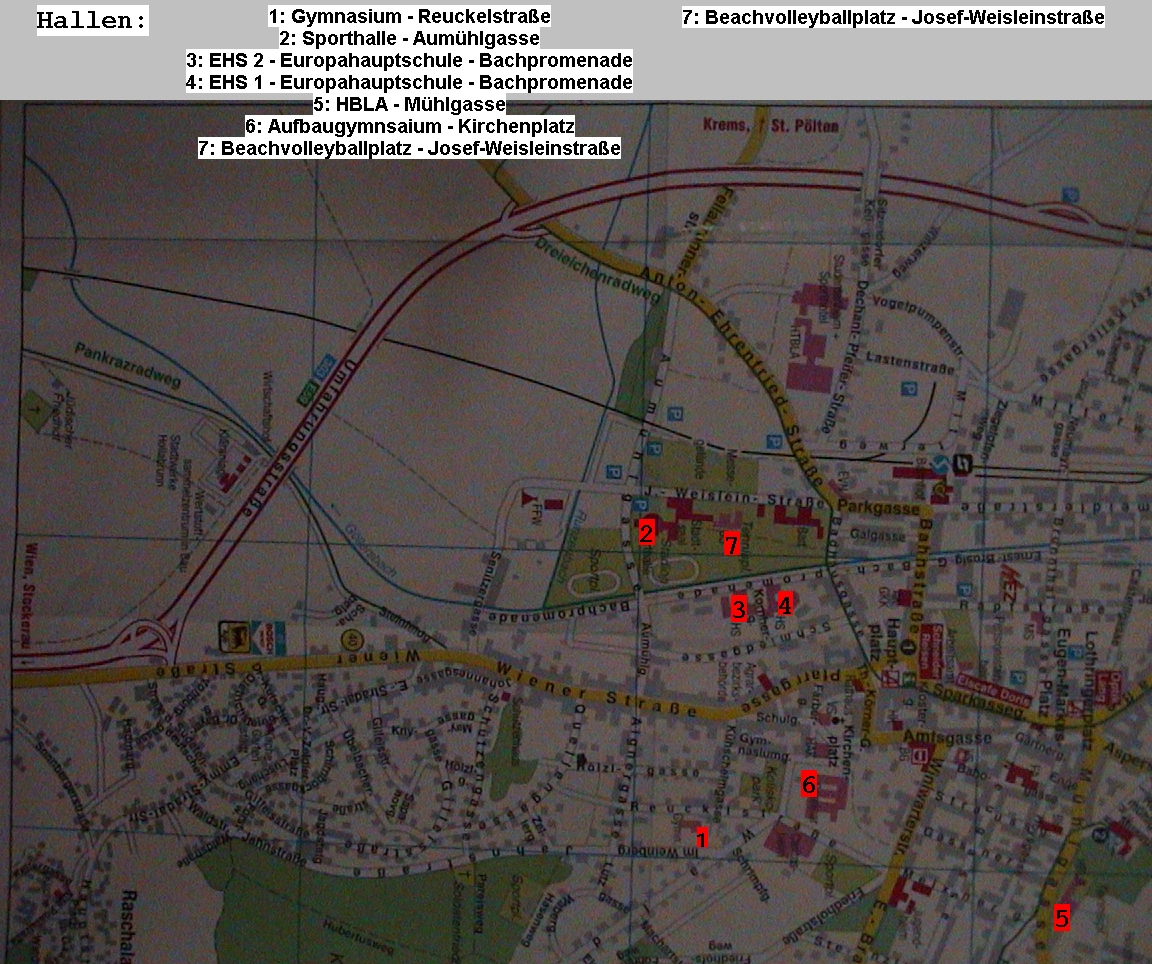
Task: Click the yellow route 40 road marker
Action: tap(353, 641)
